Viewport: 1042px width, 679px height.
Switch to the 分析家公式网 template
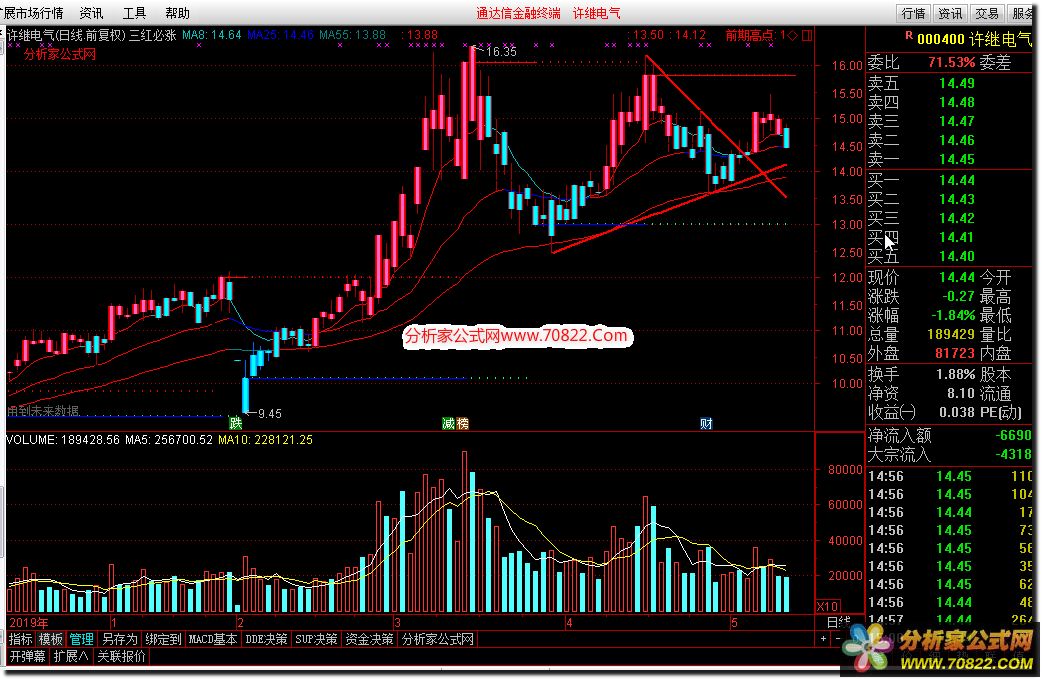pyautogui.click(x=437, y=639)
